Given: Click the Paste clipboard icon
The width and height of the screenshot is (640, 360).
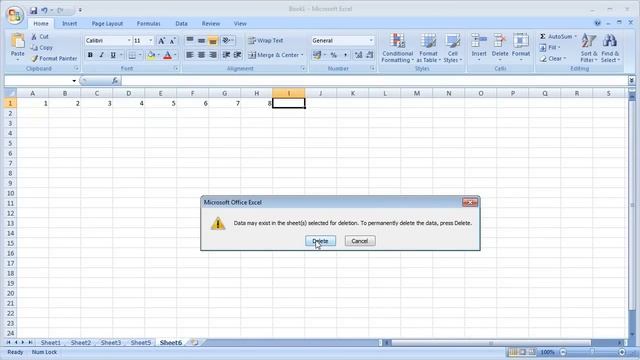Looking at the screenshot, I should click(x=18, y=41).
